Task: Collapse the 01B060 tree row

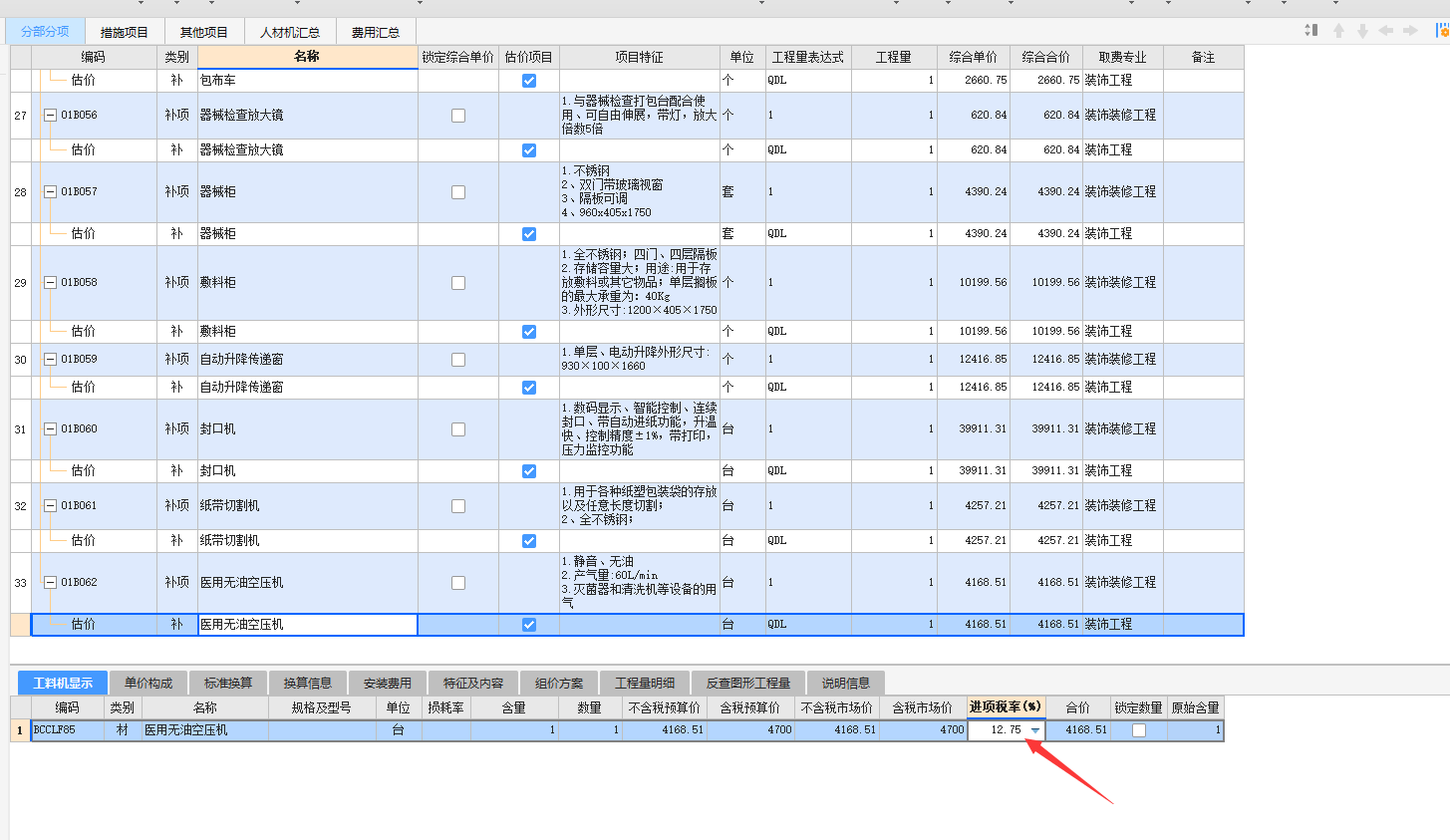Action: click(50, 429)
